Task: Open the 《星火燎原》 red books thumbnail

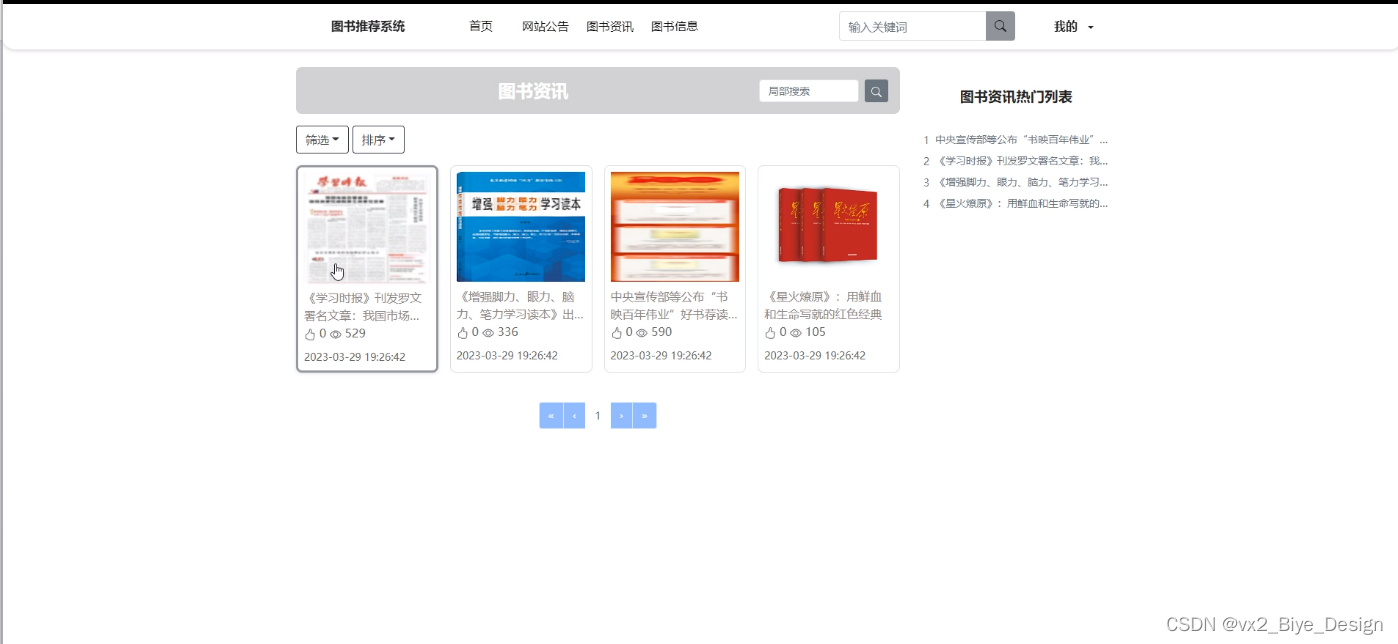Action: pyautogui.click(x=829, y=227)
